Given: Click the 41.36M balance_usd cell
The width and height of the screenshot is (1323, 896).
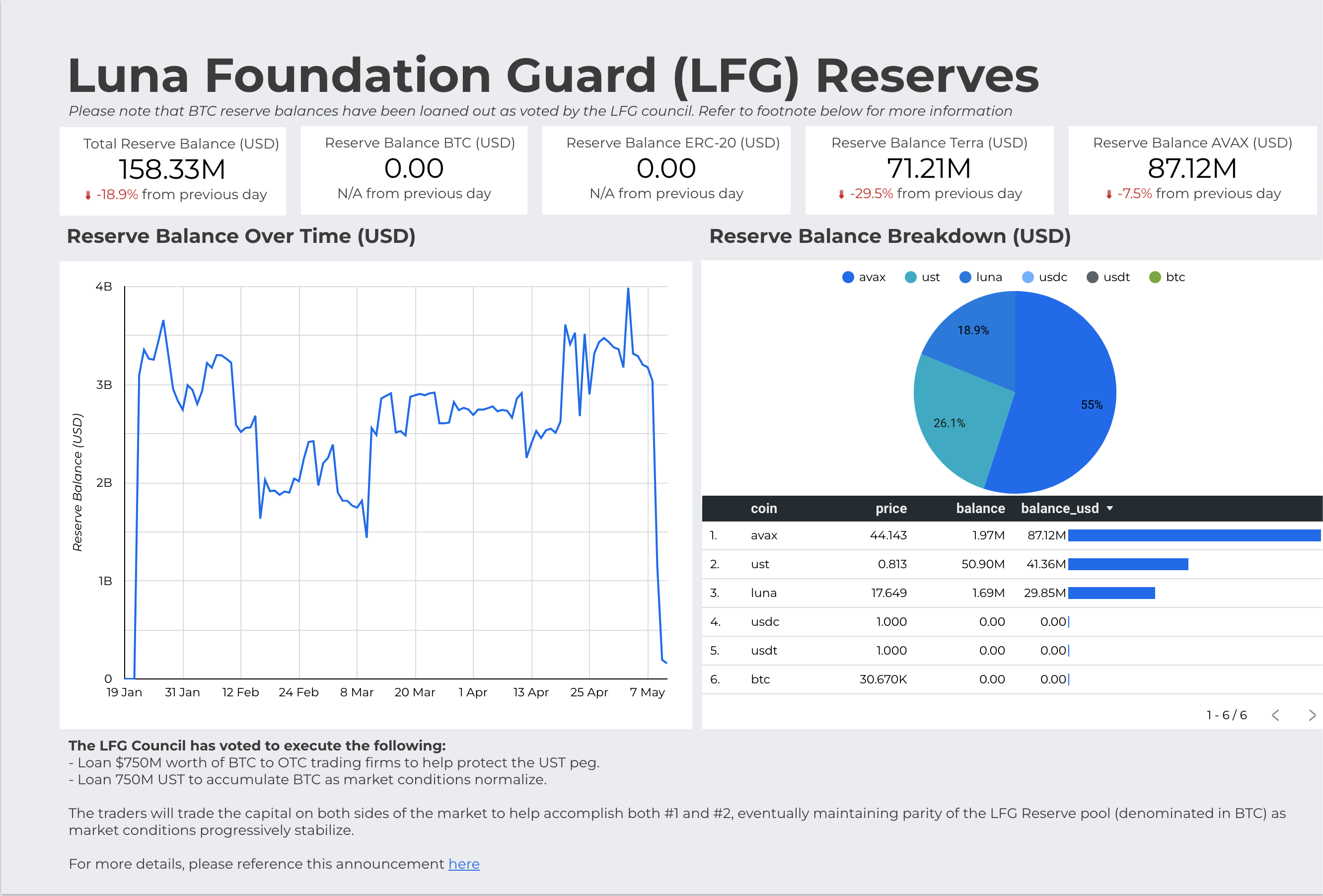Looking at the screenshot, I should tap(1046, 564).
